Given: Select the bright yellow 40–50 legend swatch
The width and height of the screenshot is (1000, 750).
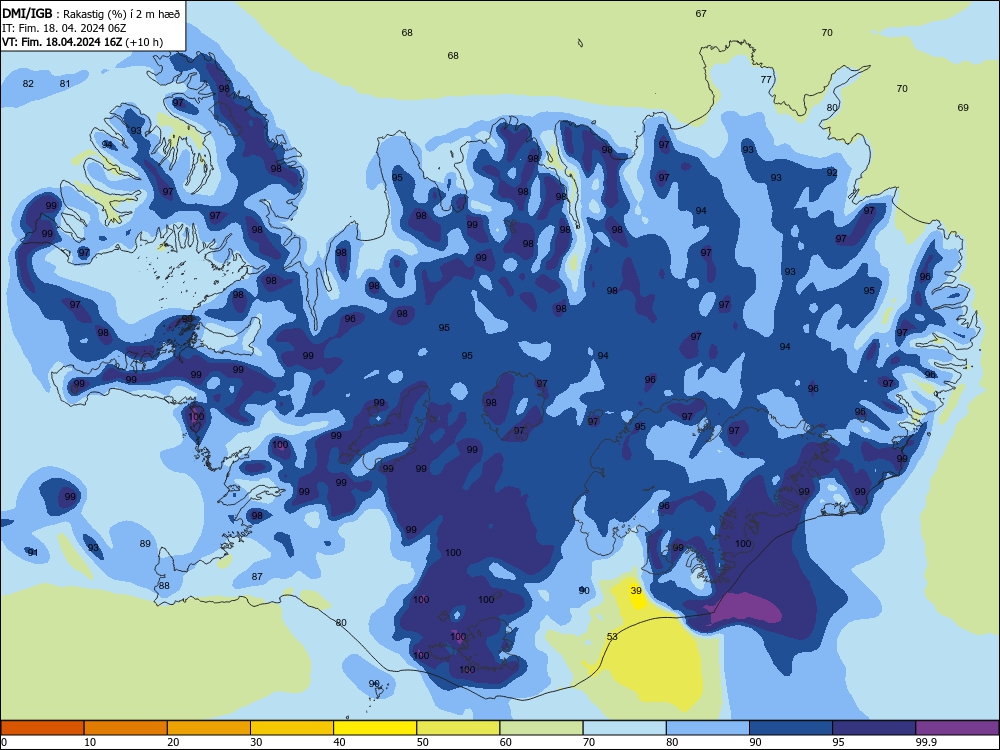Looking at the screenshot, I should pyautogui.click(x=375, y=728).
